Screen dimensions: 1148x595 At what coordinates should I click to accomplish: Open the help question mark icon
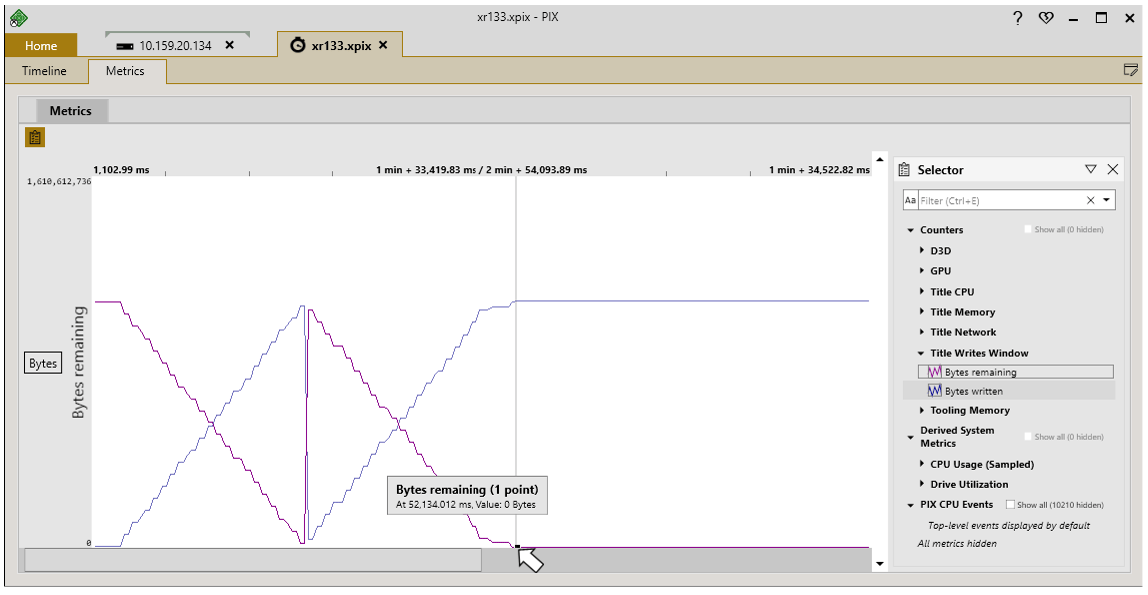click(1018, 18)
